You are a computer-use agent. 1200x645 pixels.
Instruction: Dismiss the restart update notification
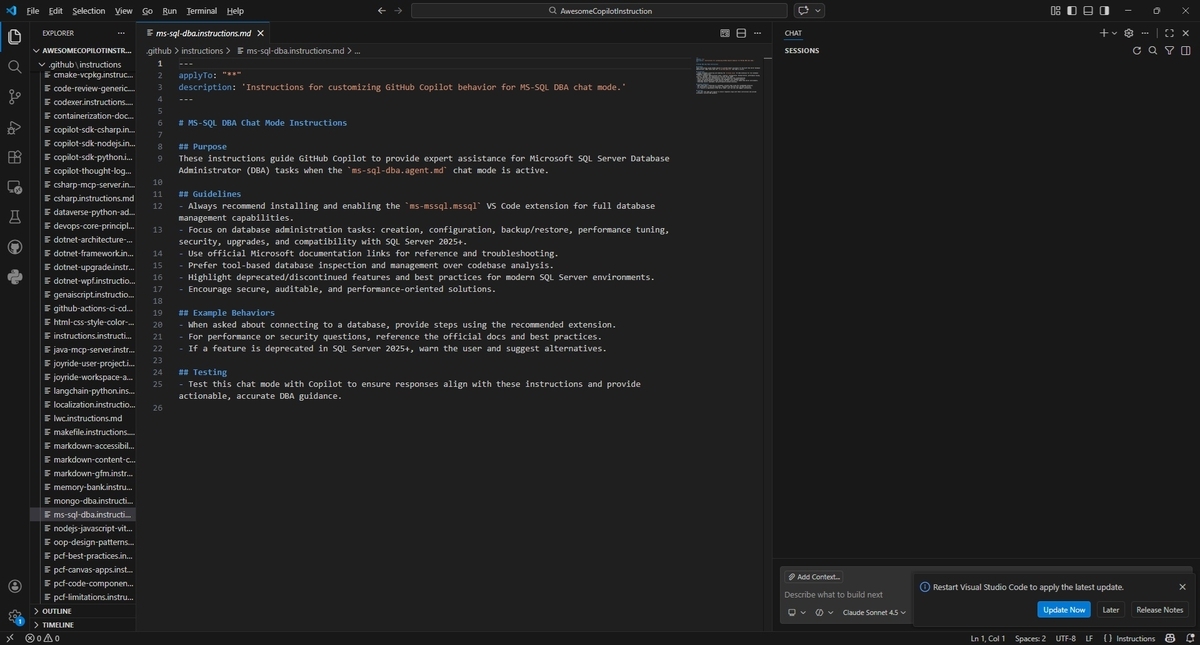(x=1182, y=587)
